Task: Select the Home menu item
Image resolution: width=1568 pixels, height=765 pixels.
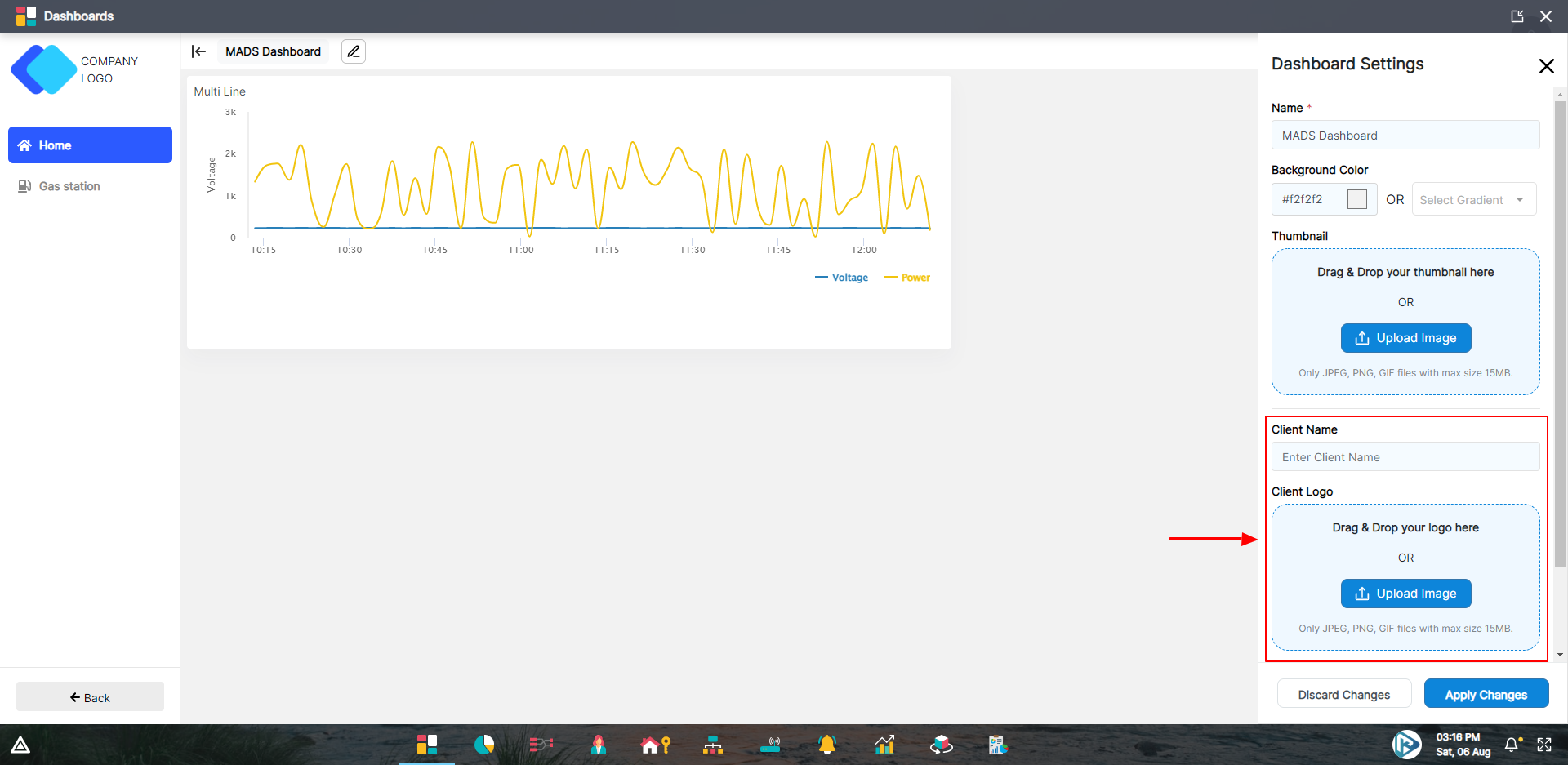Action: (x=90, y=145)
